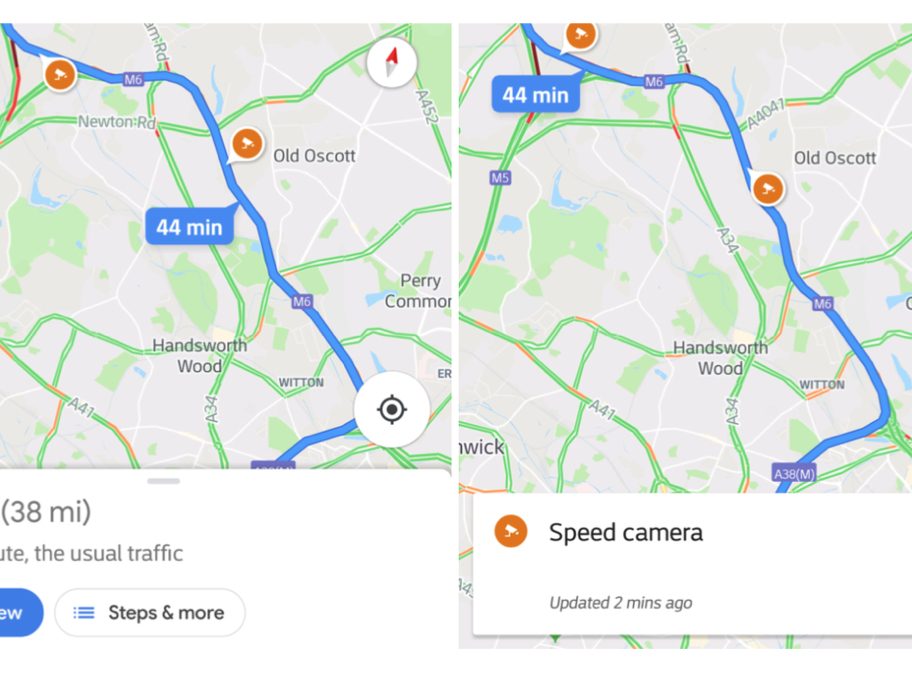The width and height of the screenshot is (912, 673).
Task: Tap the M5 road shield on right map
Action: coord(500,177)
